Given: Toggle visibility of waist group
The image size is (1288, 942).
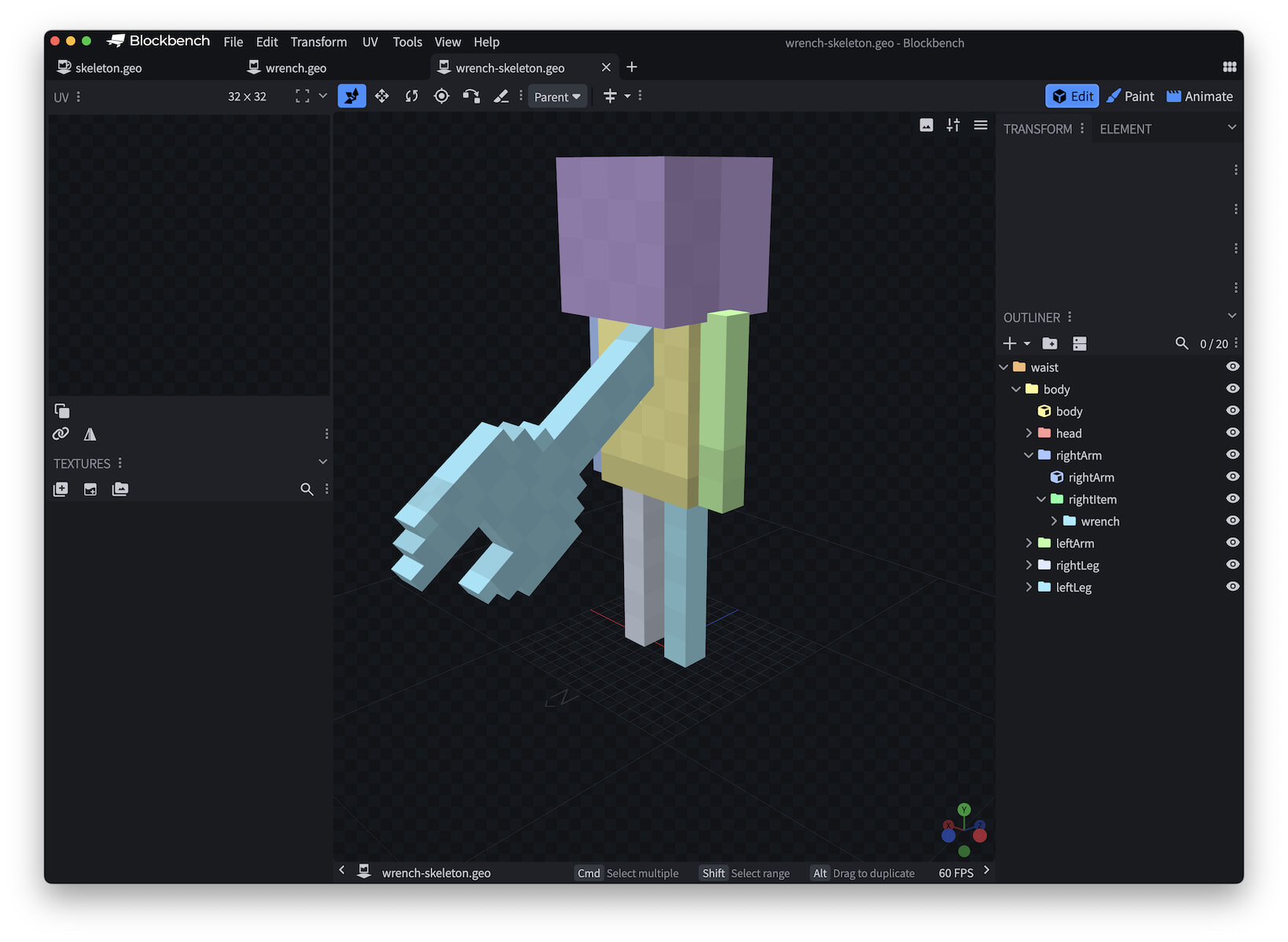Looking at the screenshot, I should coord(1233,367).
